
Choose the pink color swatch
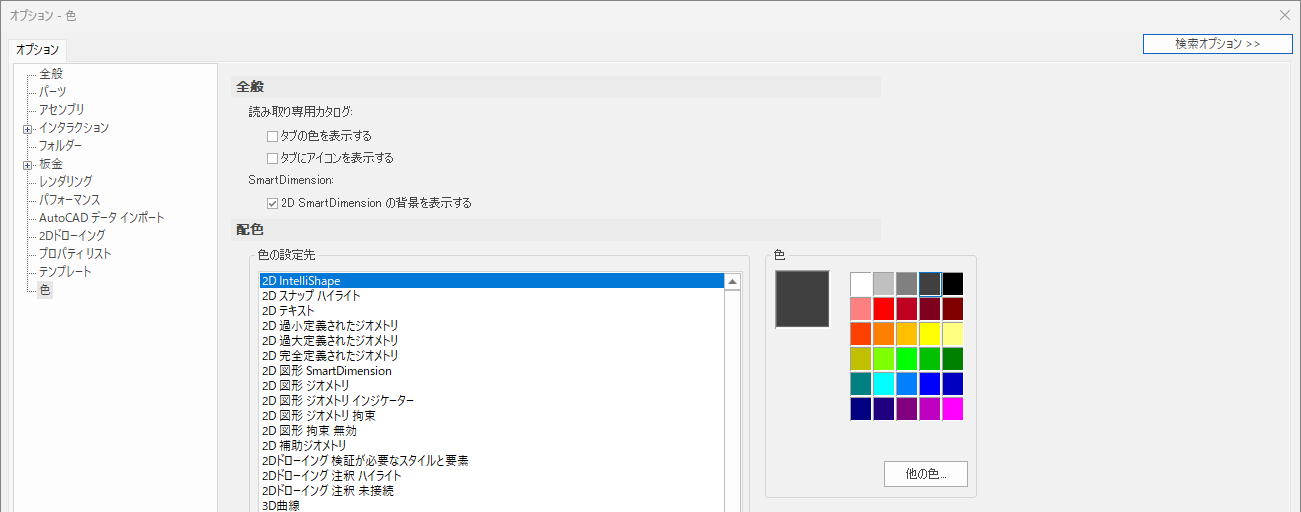click(x=861, y=309)
